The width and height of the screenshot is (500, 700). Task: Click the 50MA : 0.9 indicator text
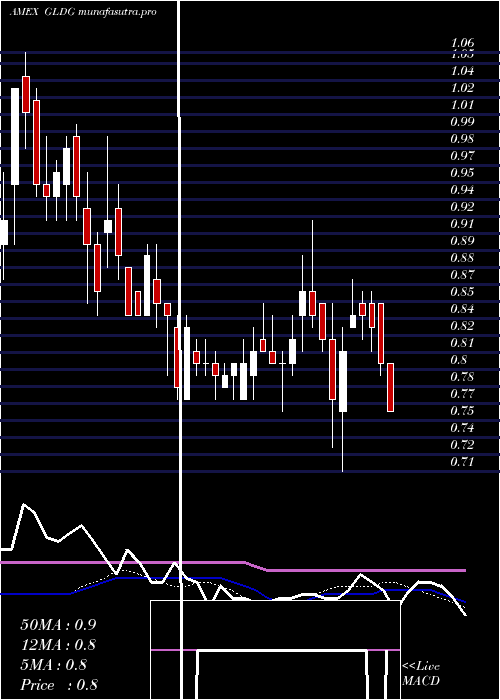click(x=58, y=625)
